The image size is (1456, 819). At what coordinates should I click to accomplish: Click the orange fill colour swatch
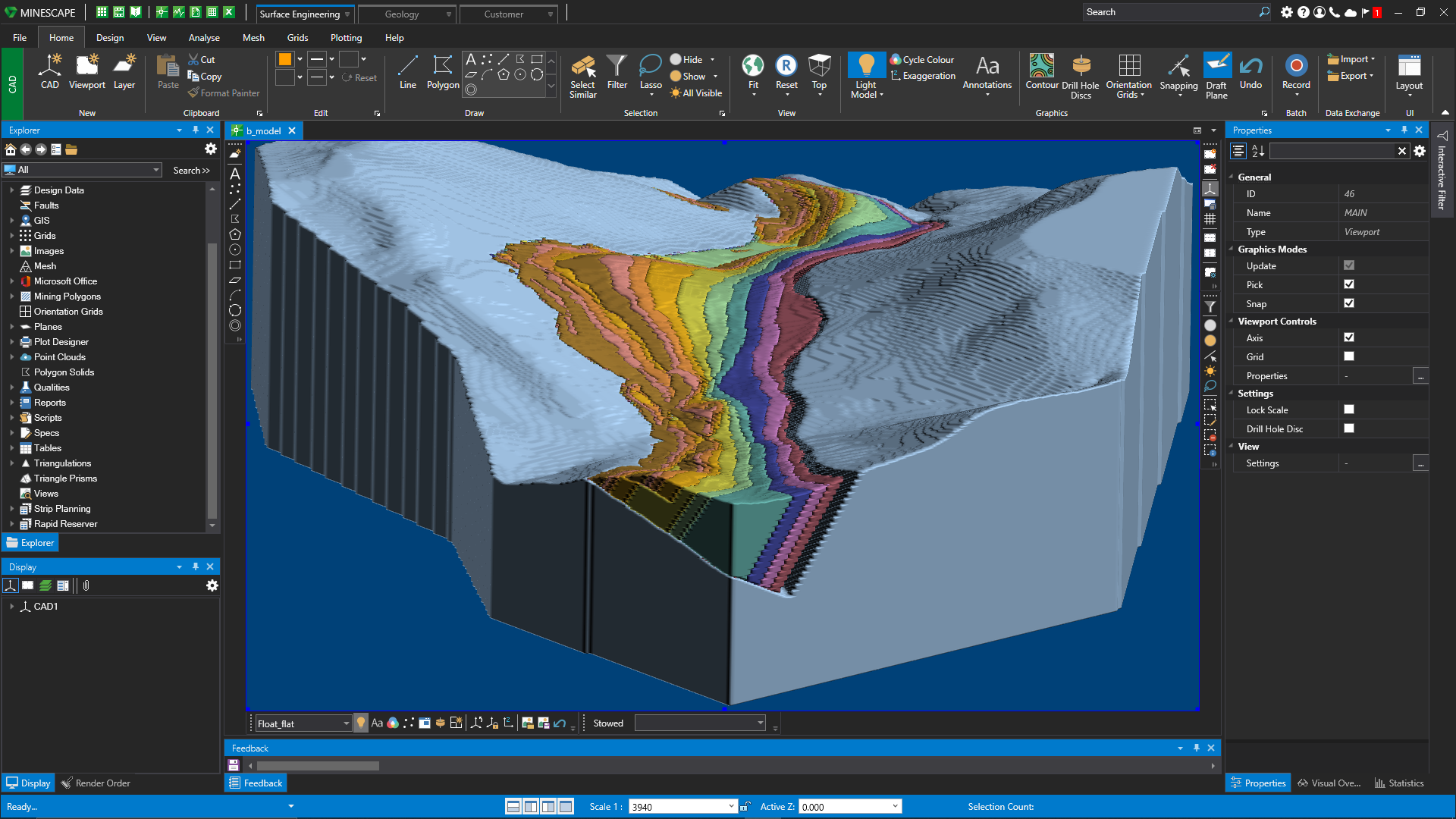click(284, 59)
